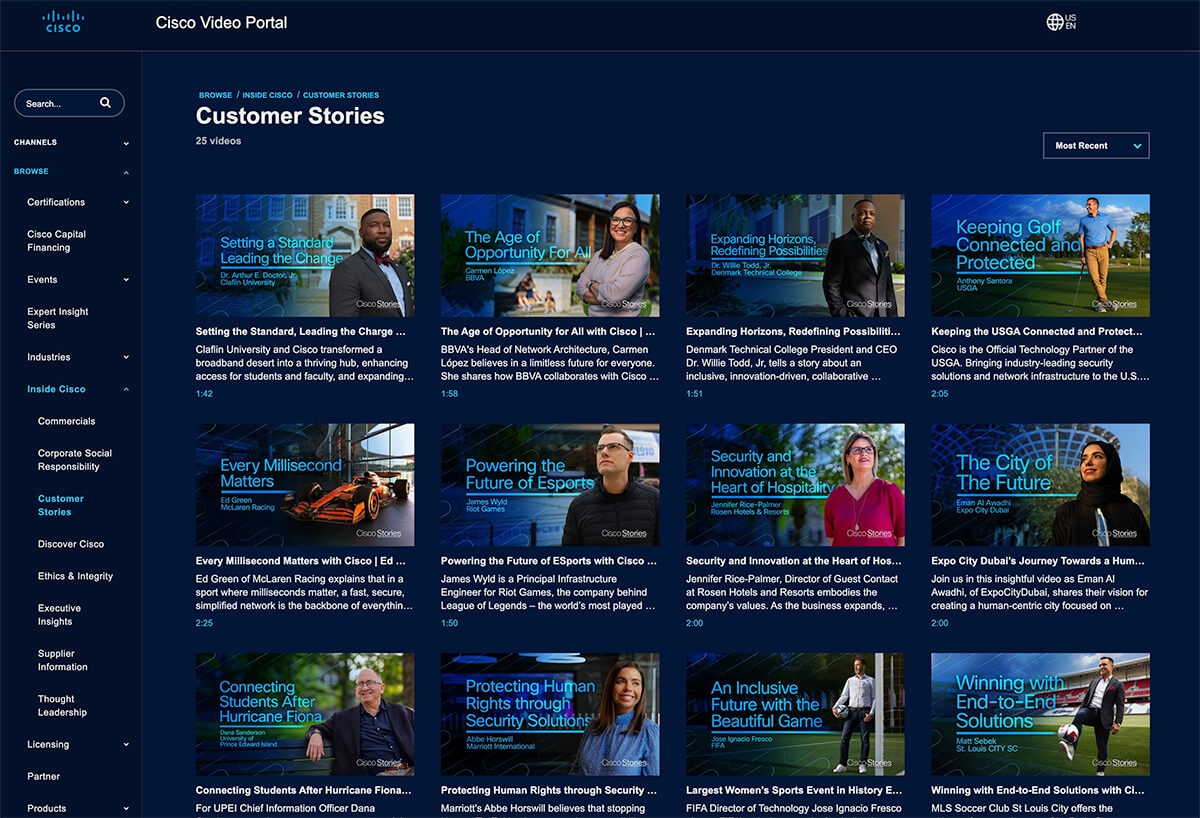Click title 'The Age of Opportunity for All with Cisco'
The image size is (1200, 818).
click(x=548, y=331)
